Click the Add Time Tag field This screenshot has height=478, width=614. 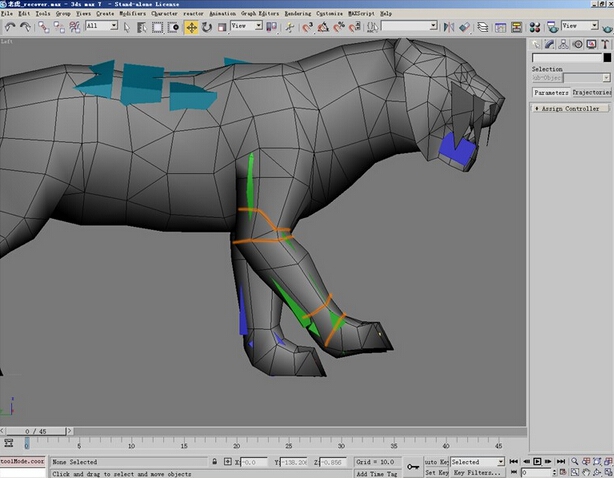tap(377, 473)
